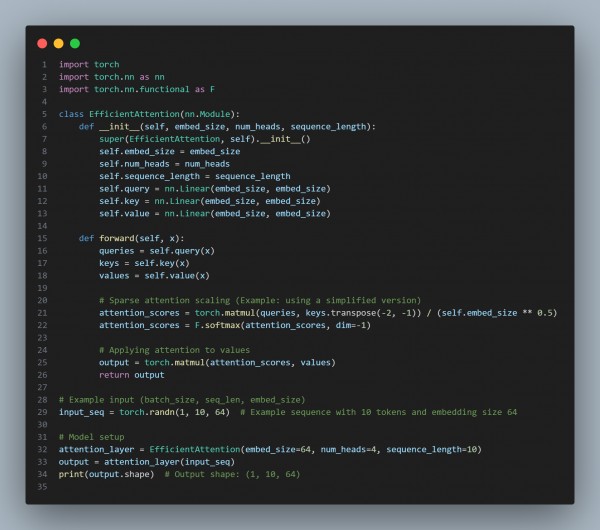The width and height of the screenshot is (600, 530).
Task: Click the '__init__' method definition line
Action: 227,127
